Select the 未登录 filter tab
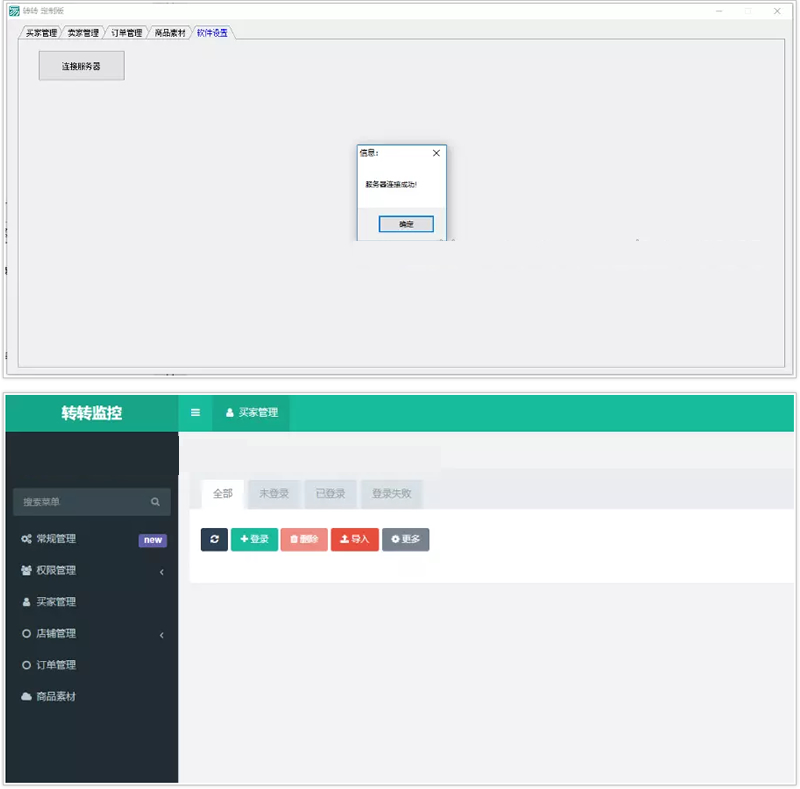Viewport: 800px width, 789px height. pos(273,494)
